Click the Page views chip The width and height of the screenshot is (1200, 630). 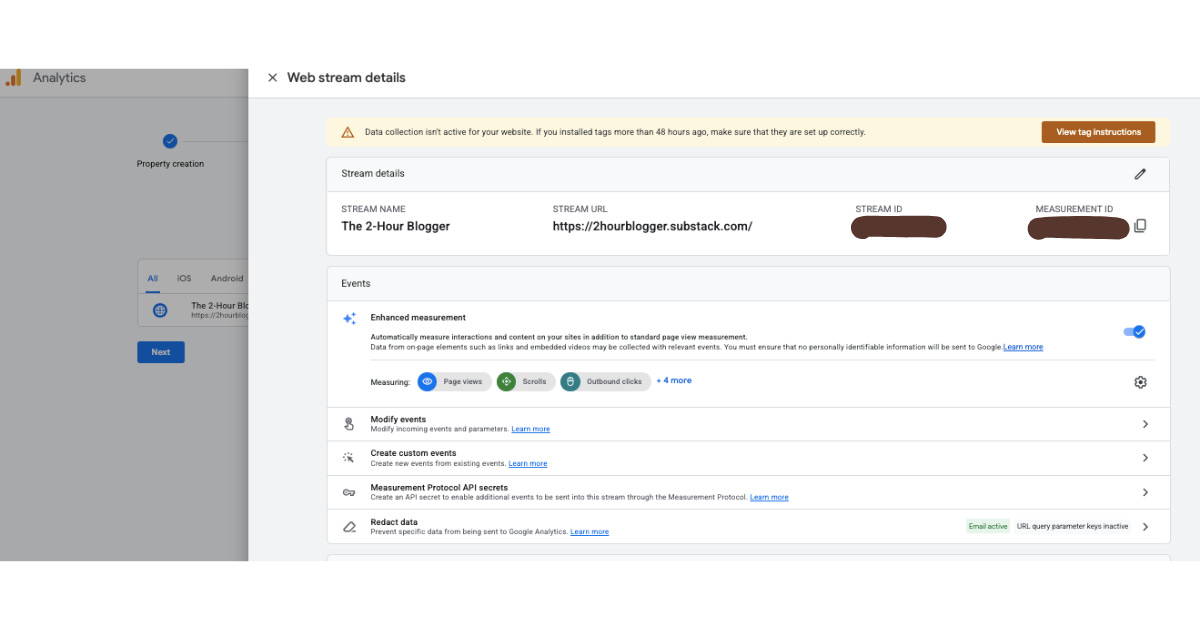(x=454, y=381)
